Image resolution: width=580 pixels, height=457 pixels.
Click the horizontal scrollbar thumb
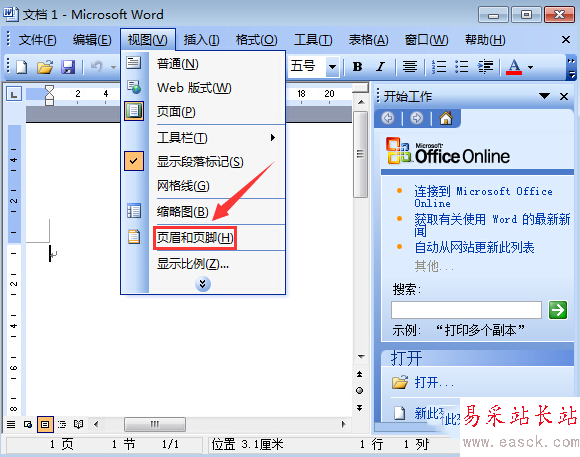(155, 424)
